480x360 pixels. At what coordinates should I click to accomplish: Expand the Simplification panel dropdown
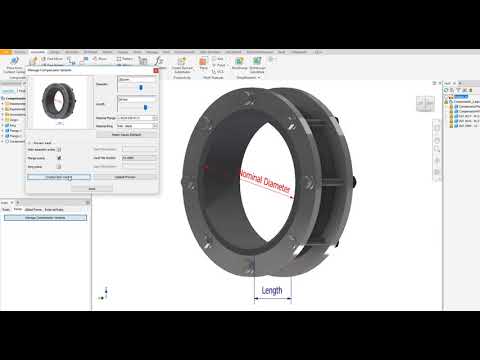pos(259,78)
